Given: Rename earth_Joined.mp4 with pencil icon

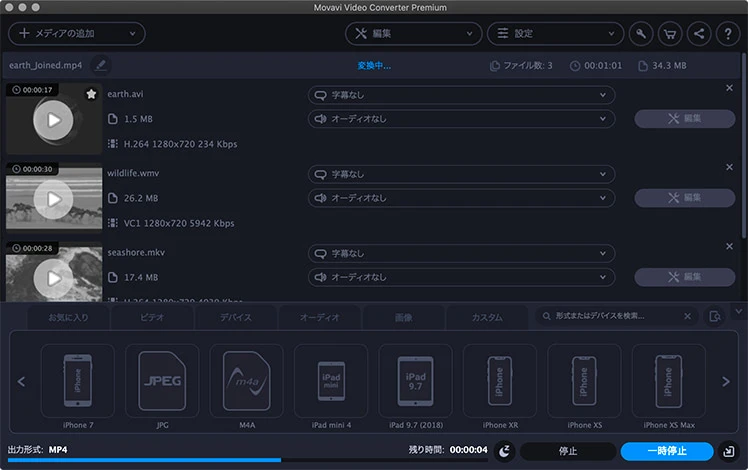Looking at the screenshot, I should pyautogui.click(x=101, y=65).
